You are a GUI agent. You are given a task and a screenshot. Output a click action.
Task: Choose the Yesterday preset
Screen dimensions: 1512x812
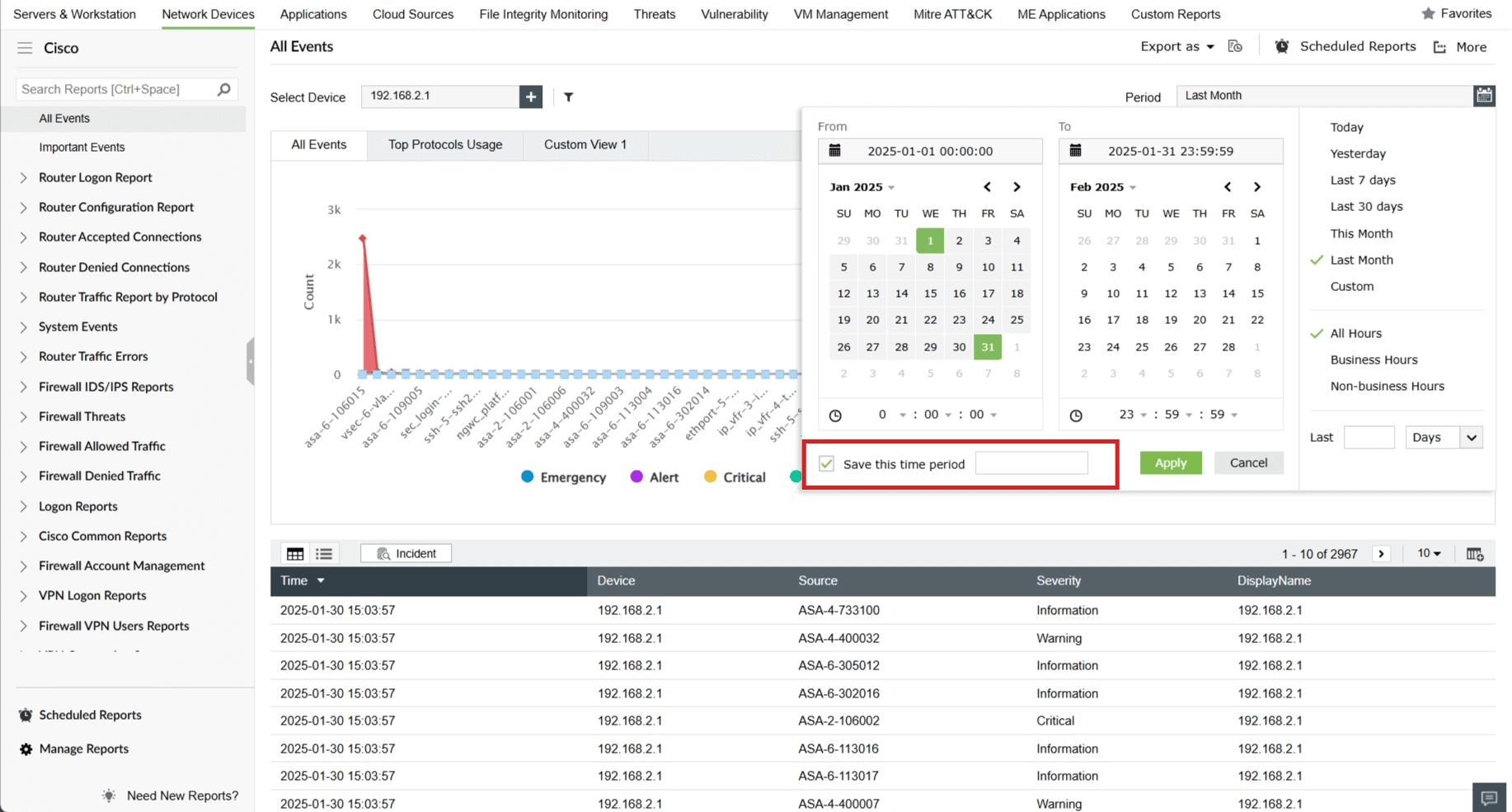pos(1358,153)
